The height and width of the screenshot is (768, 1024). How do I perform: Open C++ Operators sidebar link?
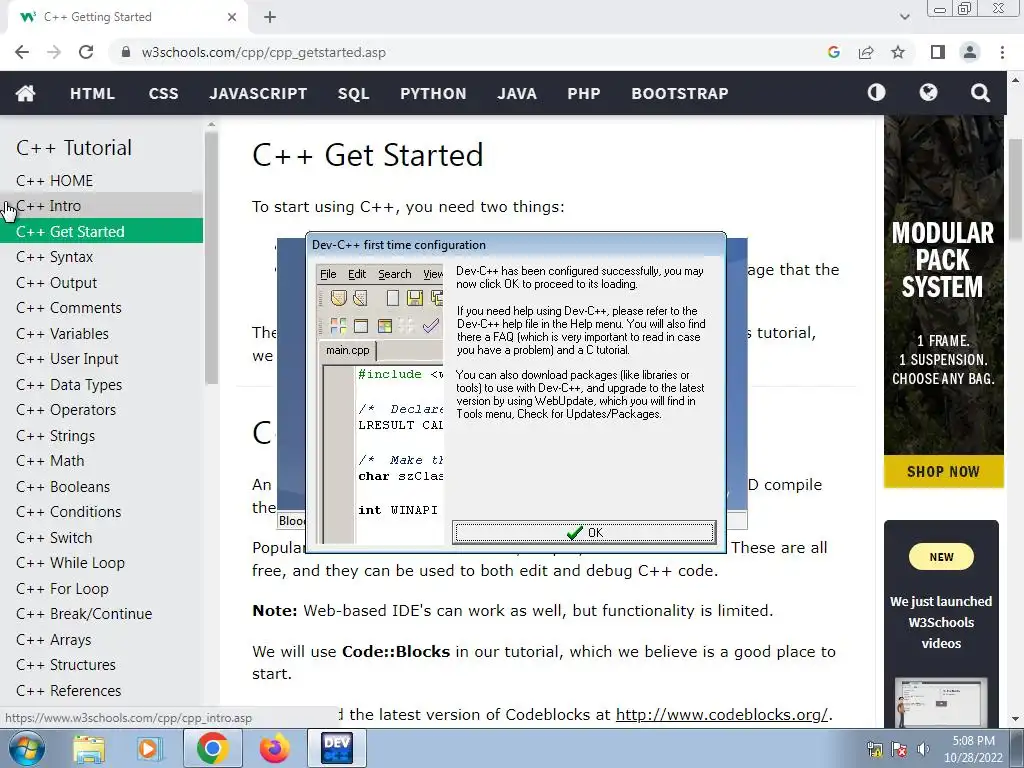tap(101, 409)
